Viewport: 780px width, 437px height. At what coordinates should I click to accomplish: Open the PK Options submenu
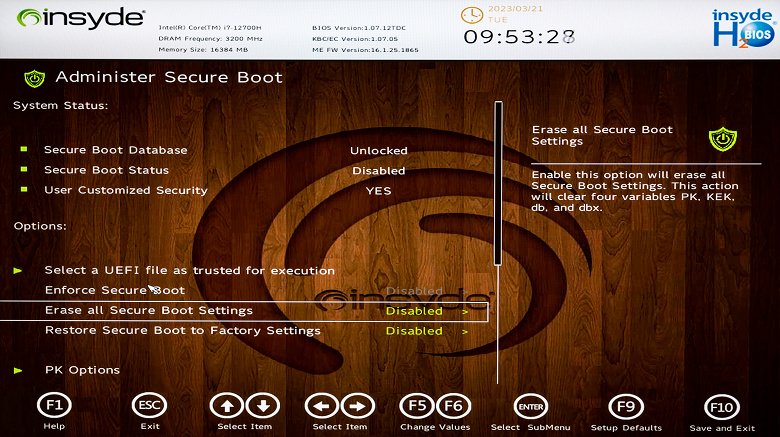[x=82, y=370]
